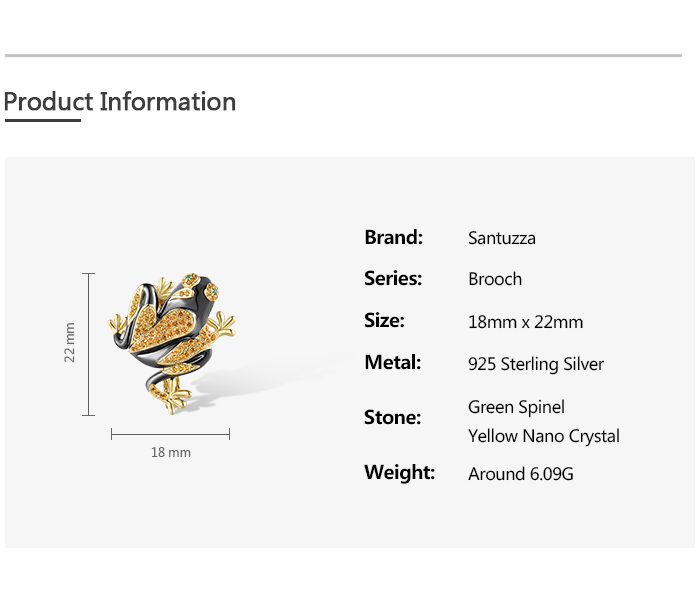700x606 pixels.
Task: Select the Size label
Action: (x=384, y=320)
